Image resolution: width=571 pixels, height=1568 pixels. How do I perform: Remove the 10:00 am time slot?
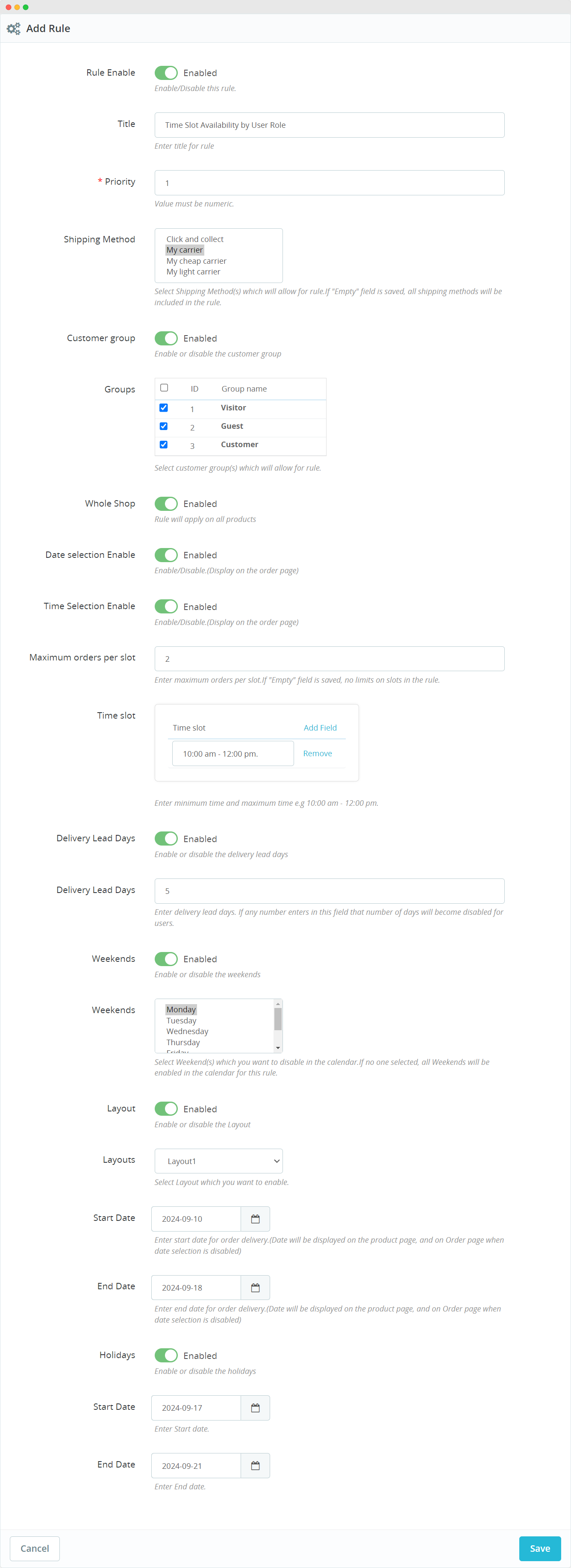click(x=317, y=753)
